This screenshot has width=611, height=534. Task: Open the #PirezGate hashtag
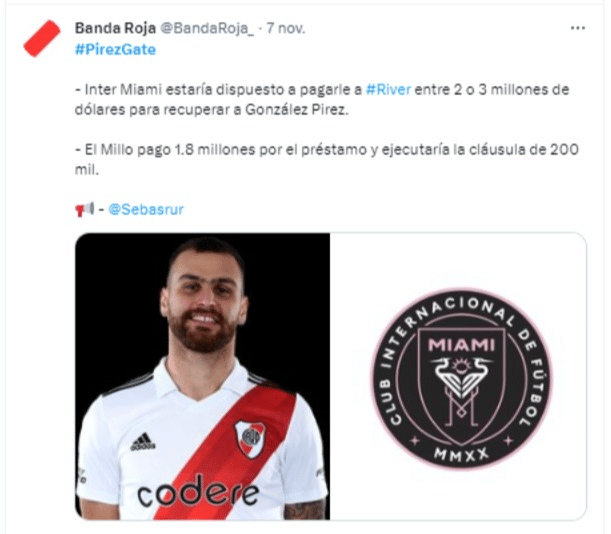(x=115, y=50)
